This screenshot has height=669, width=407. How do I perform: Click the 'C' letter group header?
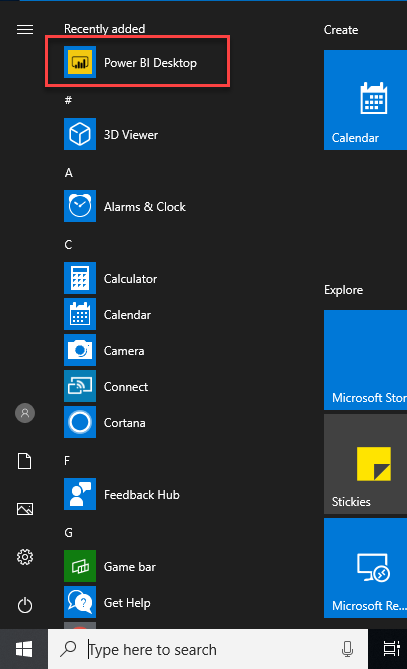(x=68, y=244)
